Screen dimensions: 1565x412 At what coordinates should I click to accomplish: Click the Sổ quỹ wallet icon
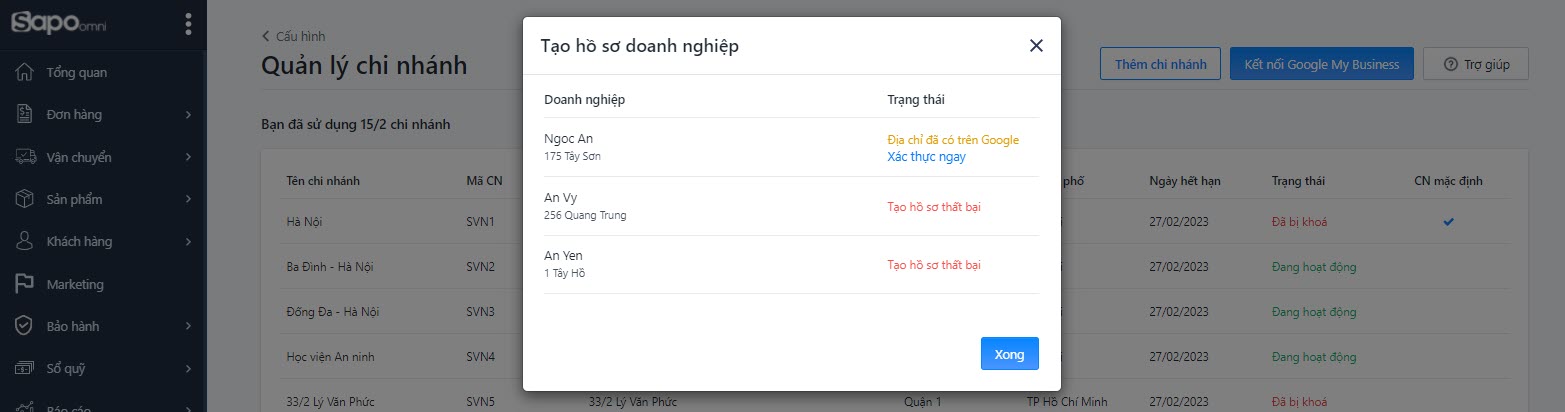(25, 368)
